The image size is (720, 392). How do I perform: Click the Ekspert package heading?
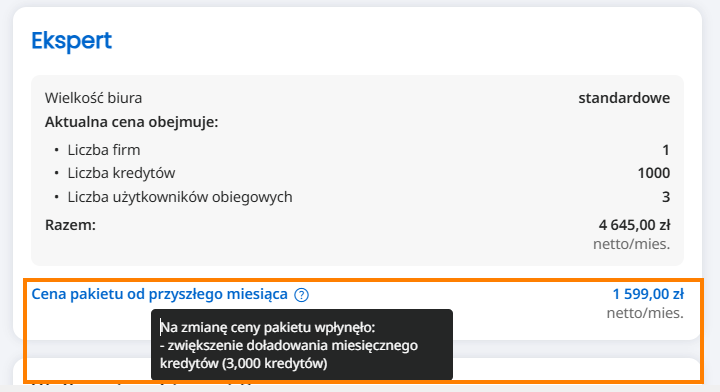[71, 41]
